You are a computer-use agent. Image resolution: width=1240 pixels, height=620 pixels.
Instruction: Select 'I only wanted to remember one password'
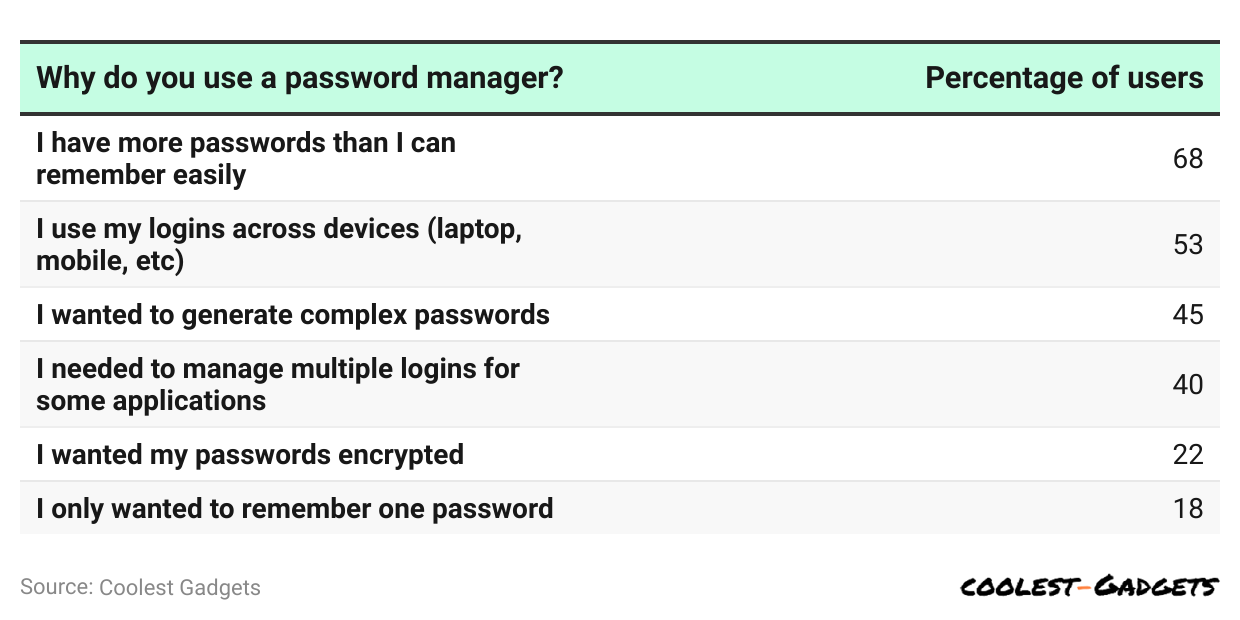[295, 509]
